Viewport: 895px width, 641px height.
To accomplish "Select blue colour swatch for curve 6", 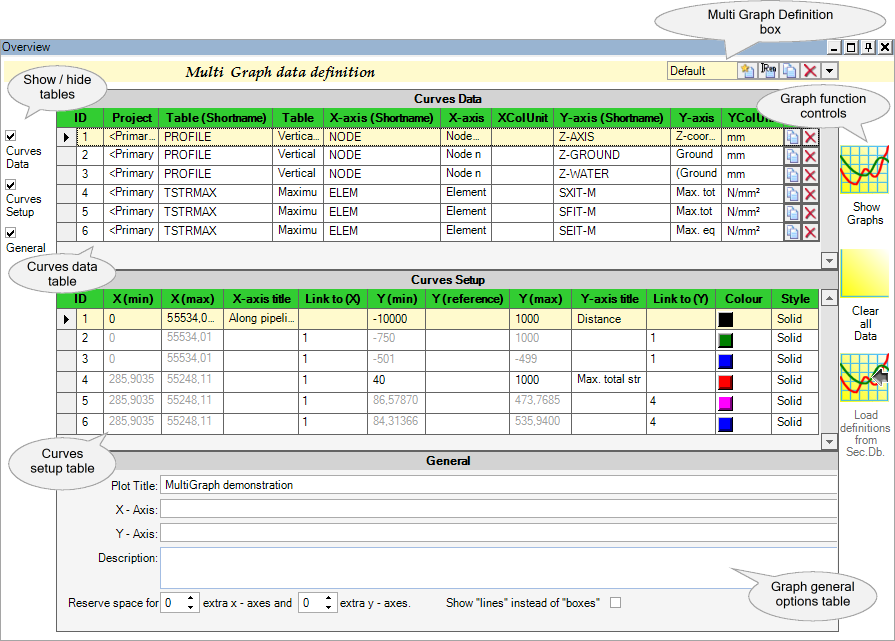I will [x=725, y=424].
